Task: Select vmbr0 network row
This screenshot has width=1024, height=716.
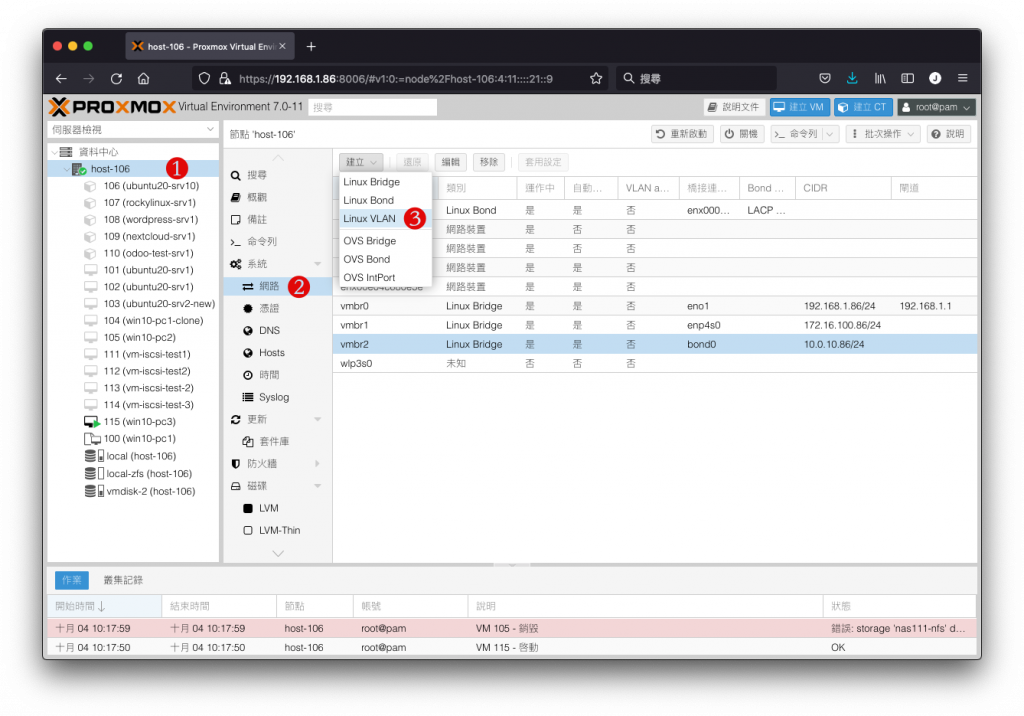Action: (654, 306)
